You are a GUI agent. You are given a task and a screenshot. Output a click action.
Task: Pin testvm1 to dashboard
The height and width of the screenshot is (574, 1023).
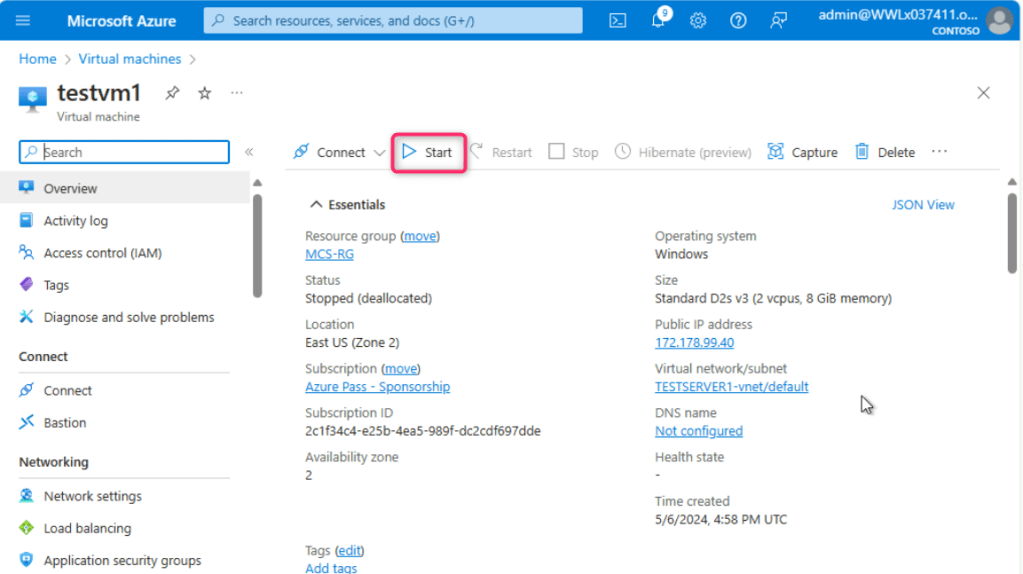pyautogui.click(x=172, y=93)
